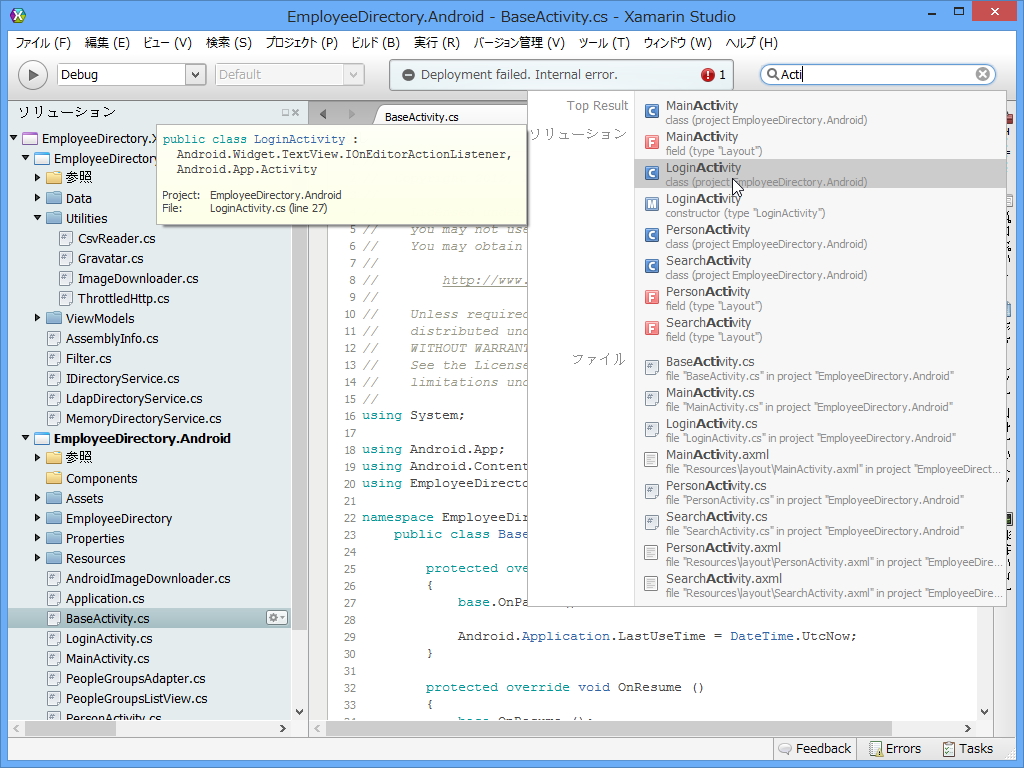This screenshot has width=1024, height=768.
Task: Collapse the Utilities folder
Action: click(x=39, y=218)
